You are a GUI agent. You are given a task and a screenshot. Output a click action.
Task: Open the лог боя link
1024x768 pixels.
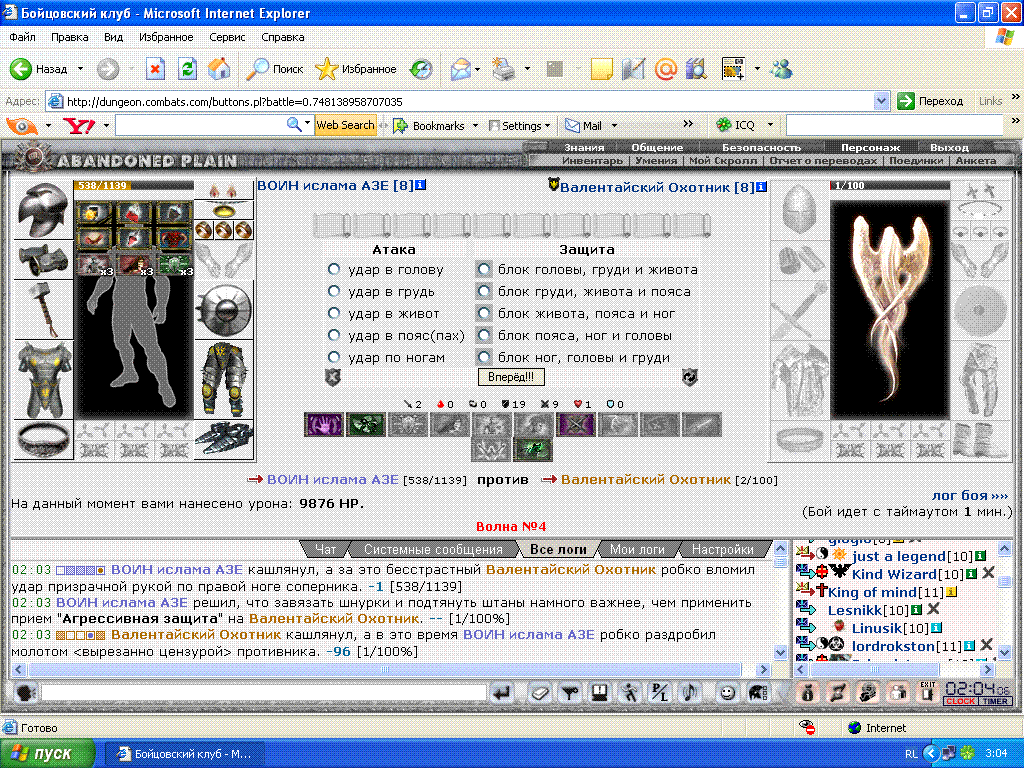pos(969,495)
